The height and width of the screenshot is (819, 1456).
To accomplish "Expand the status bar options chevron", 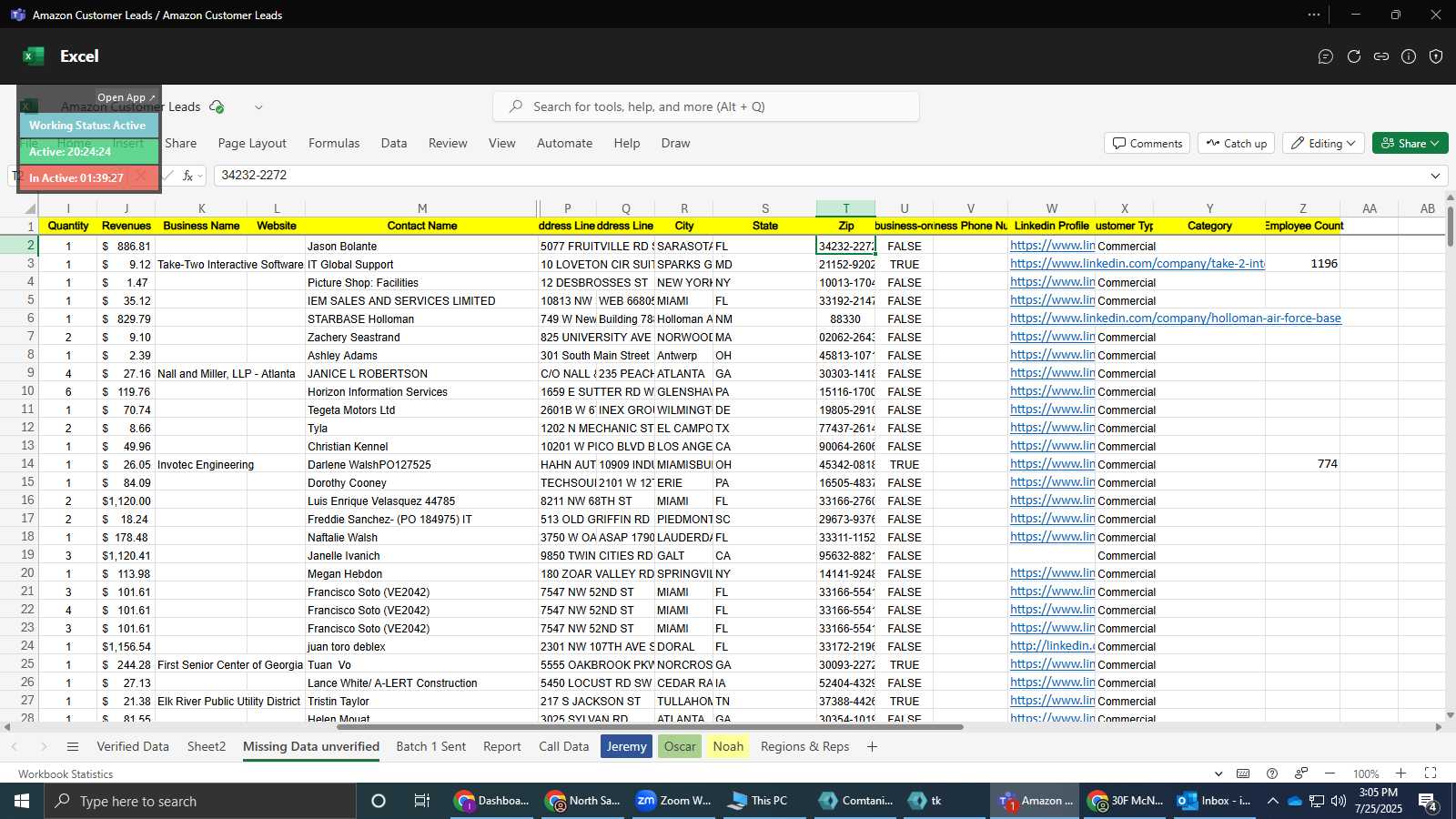I will coord(1218,773).
